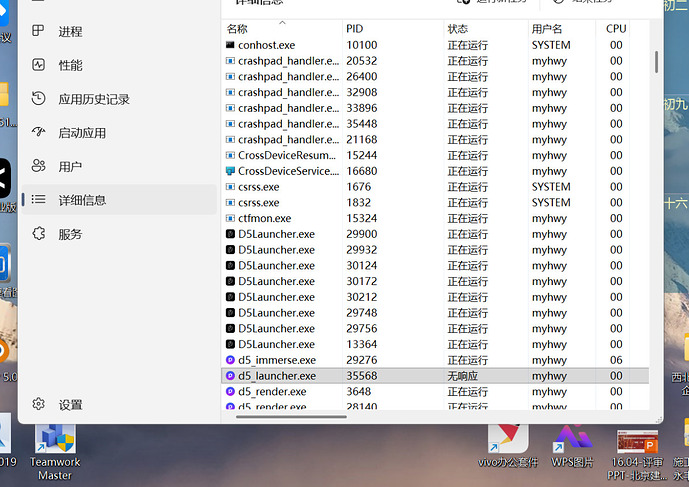This screenshot has height=487, width=689.
Task: Select csrss.exe with PID 1832
Action: click(x=435, y=203)
